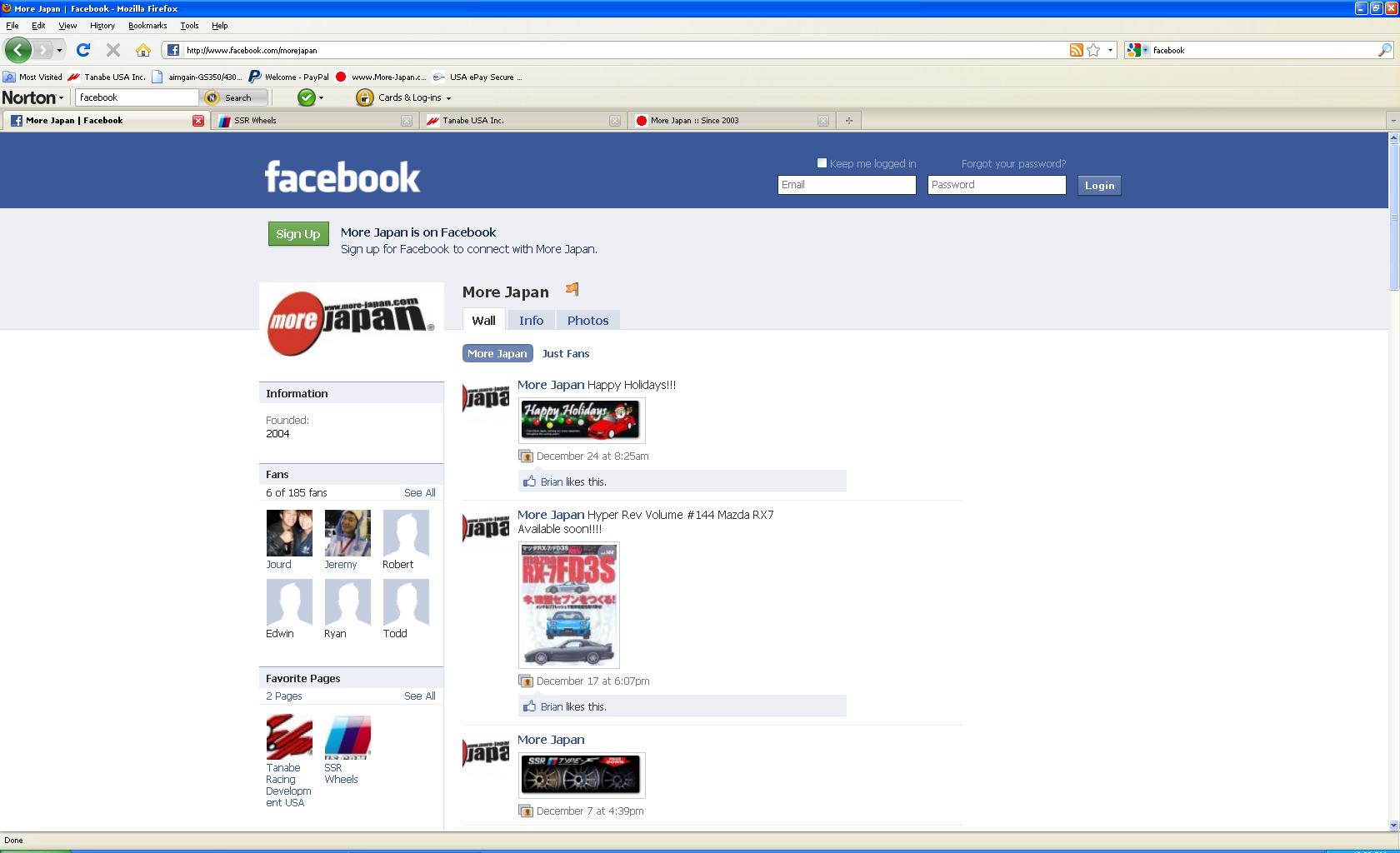Open a new tab with plus button
Image resolution: width=1400 pixels, height=853 pixels.
pos(848,121)
